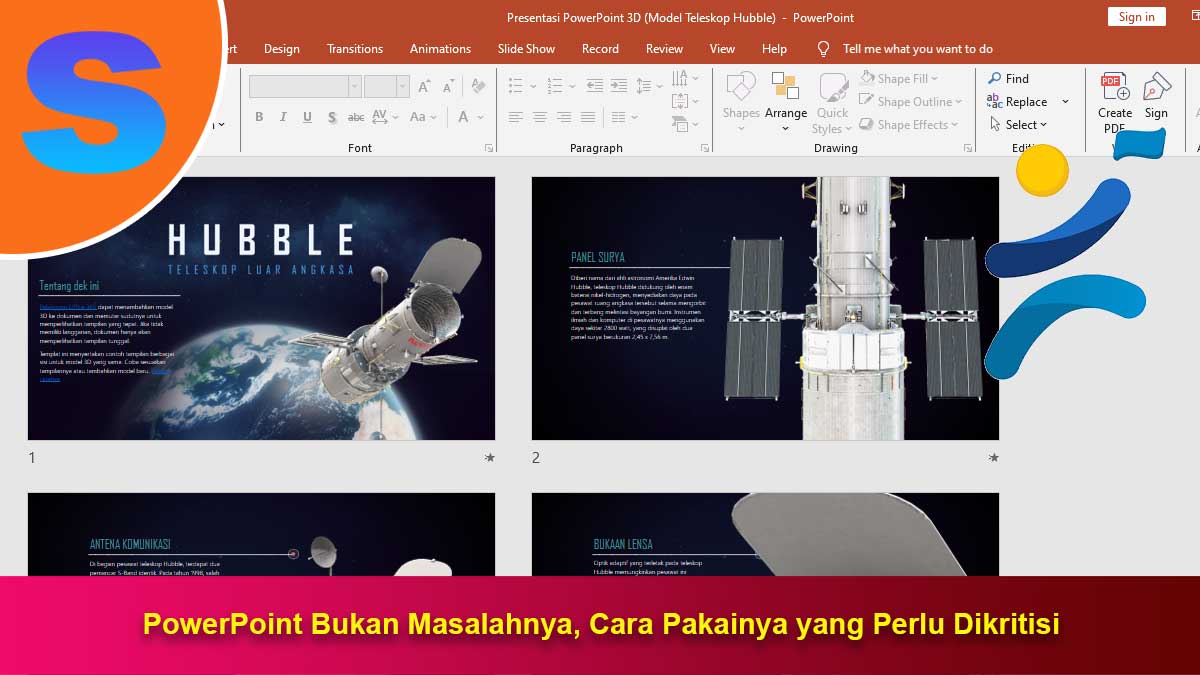Open font color dropdown arrow

tap(481, 117)
